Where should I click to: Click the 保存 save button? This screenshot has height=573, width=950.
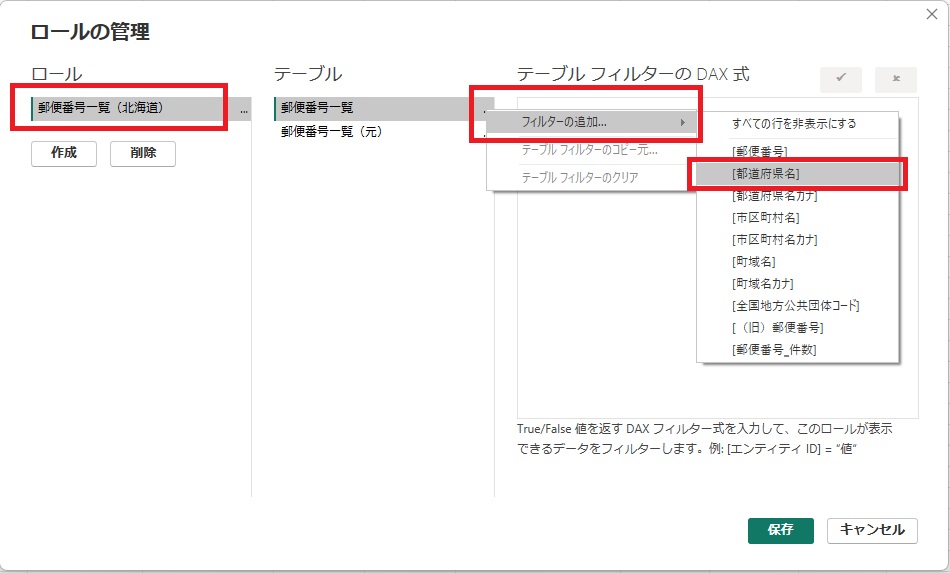pyautogui.click(x=780, y=530)
